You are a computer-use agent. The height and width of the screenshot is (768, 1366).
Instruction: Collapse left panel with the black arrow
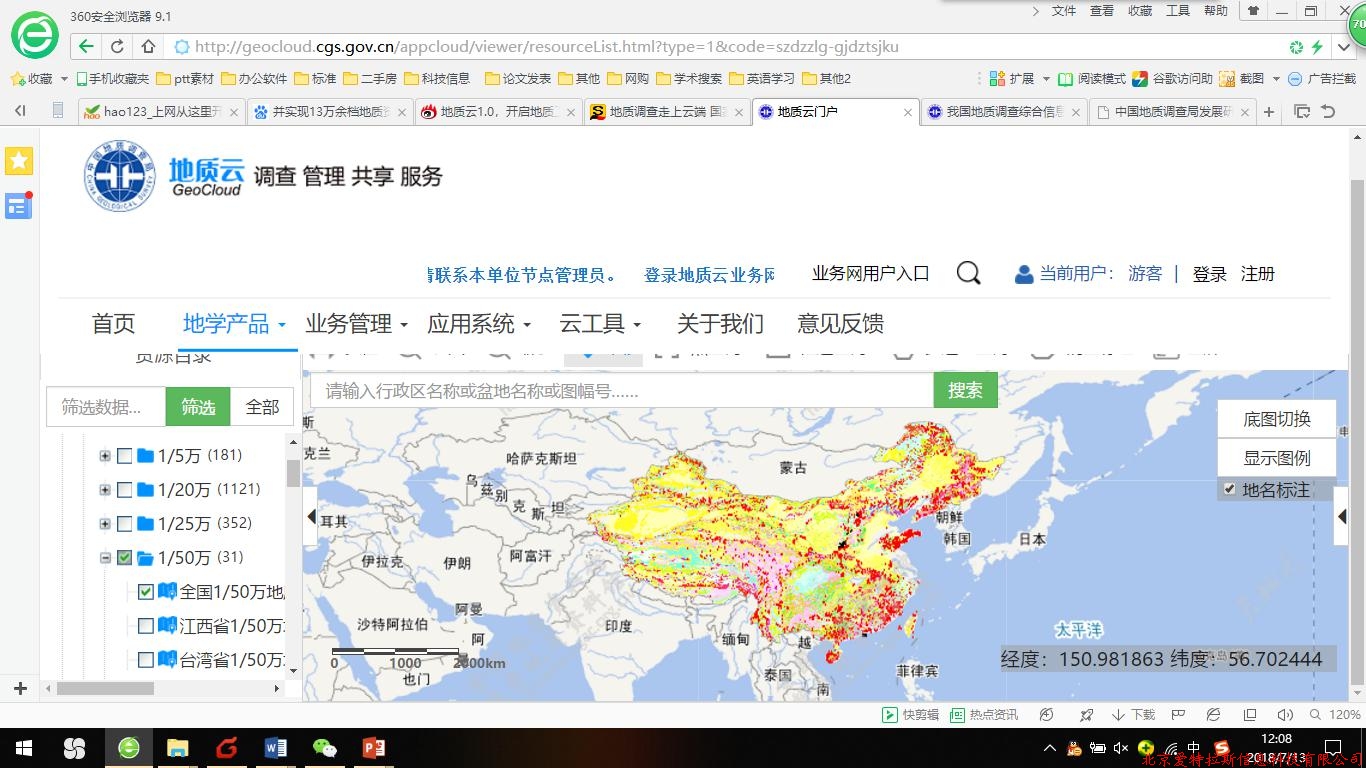[311, 517]
